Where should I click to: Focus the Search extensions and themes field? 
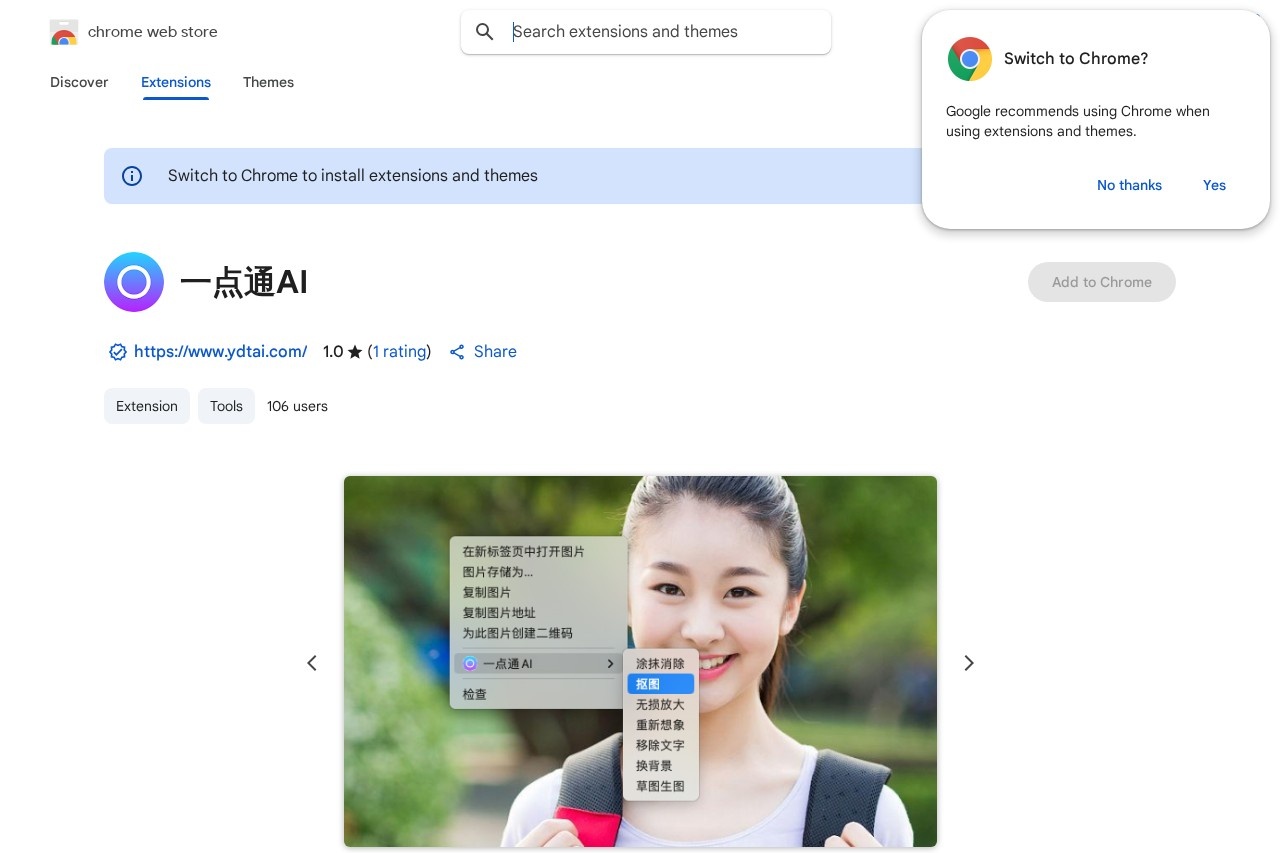660,32
